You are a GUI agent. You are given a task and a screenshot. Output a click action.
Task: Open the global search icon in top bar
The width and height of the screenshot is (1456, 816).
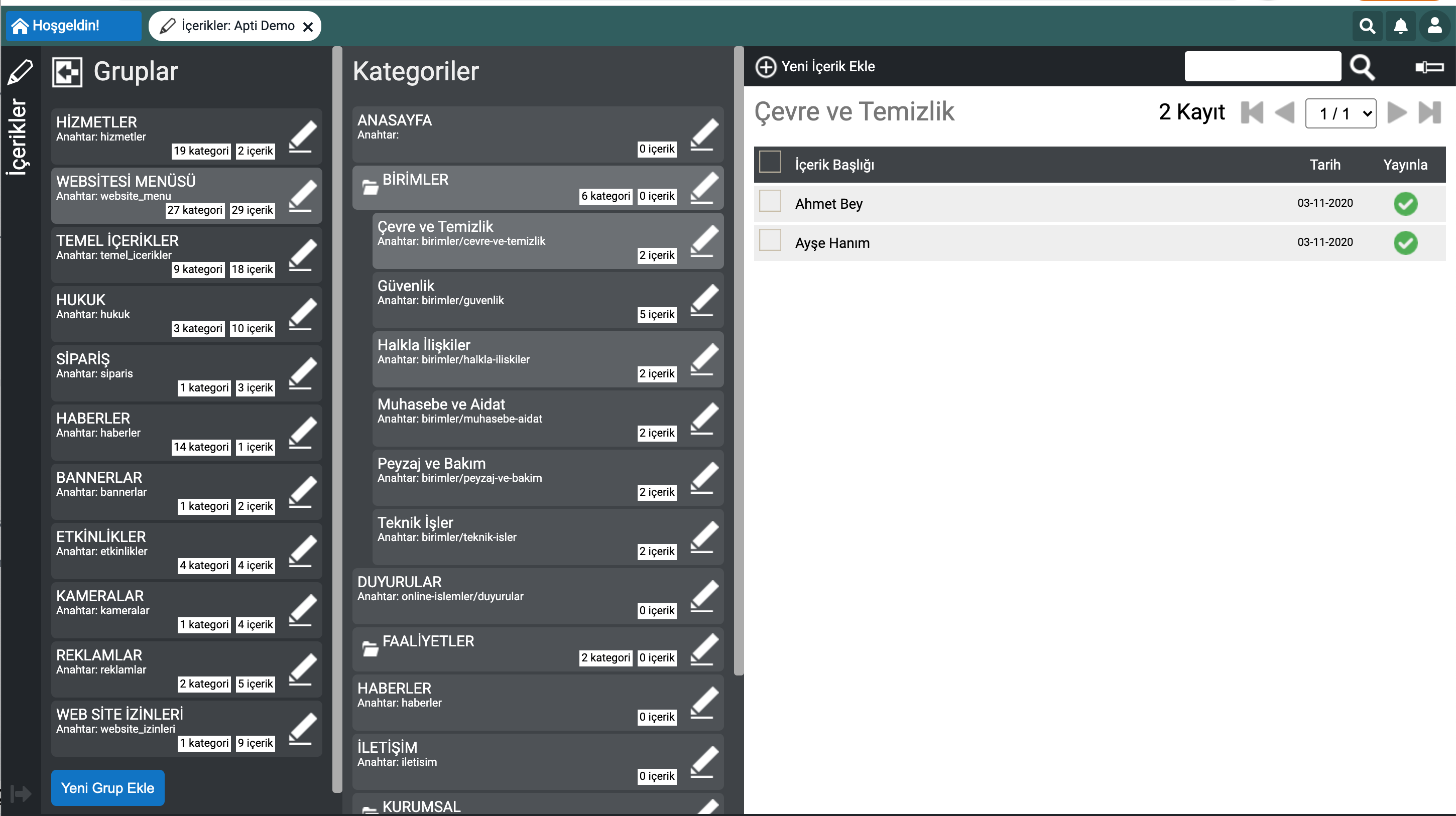click(1367, 26)
